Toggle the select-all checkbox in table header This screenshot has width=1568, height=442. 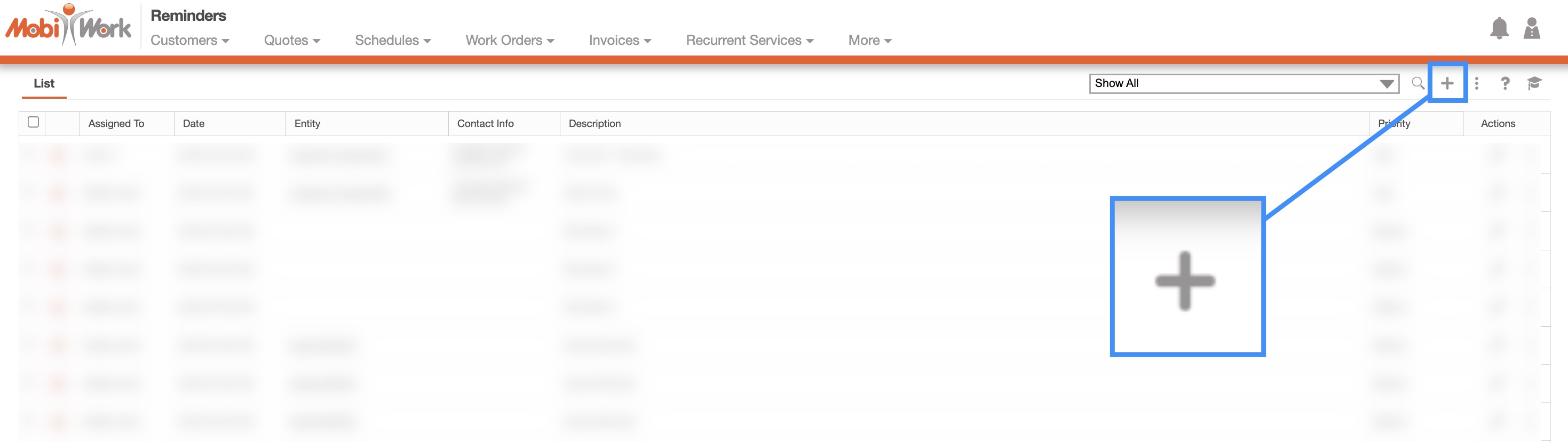coord(34,122)
